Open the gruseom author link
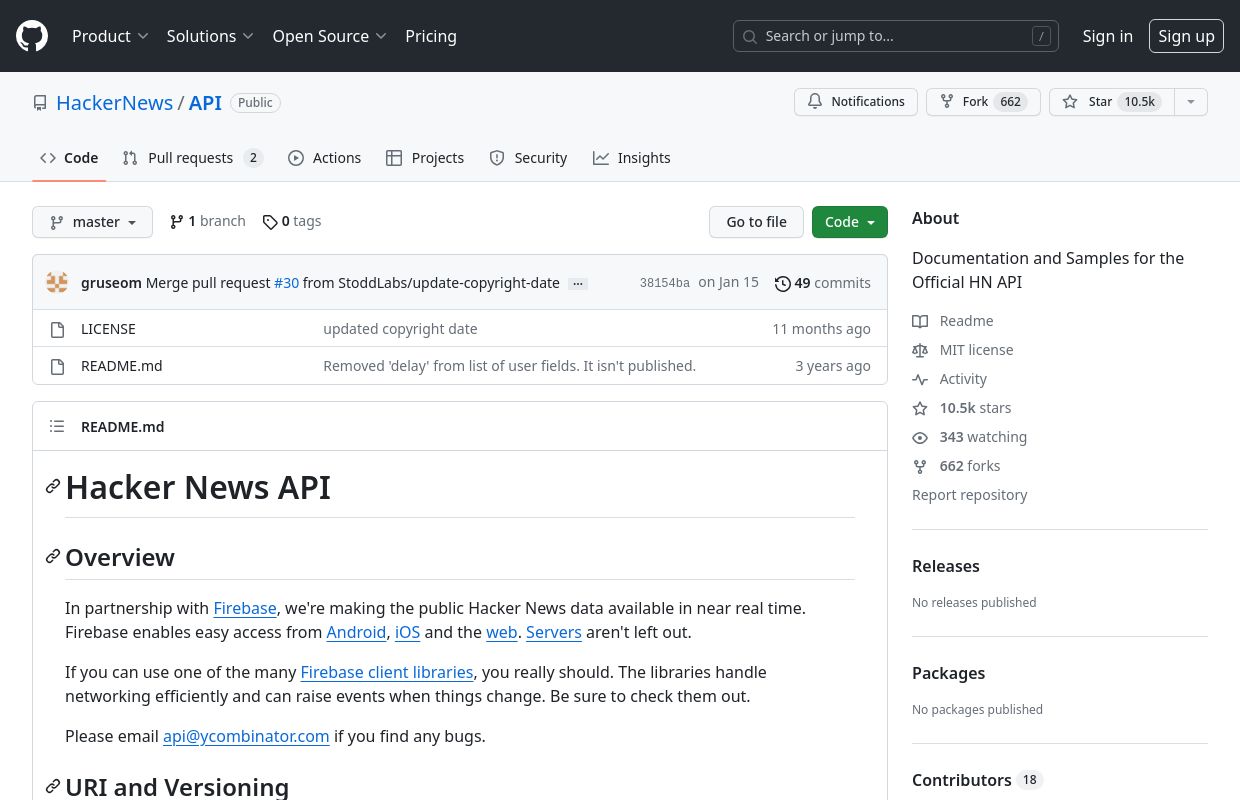 [111, 283]
